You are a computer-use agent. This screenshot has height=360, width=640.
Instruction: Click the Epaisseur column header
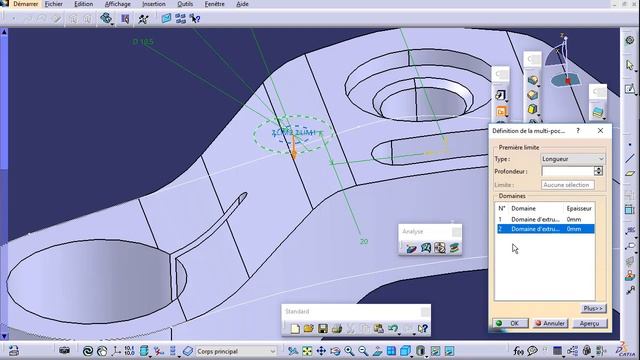tap(579, 209)
